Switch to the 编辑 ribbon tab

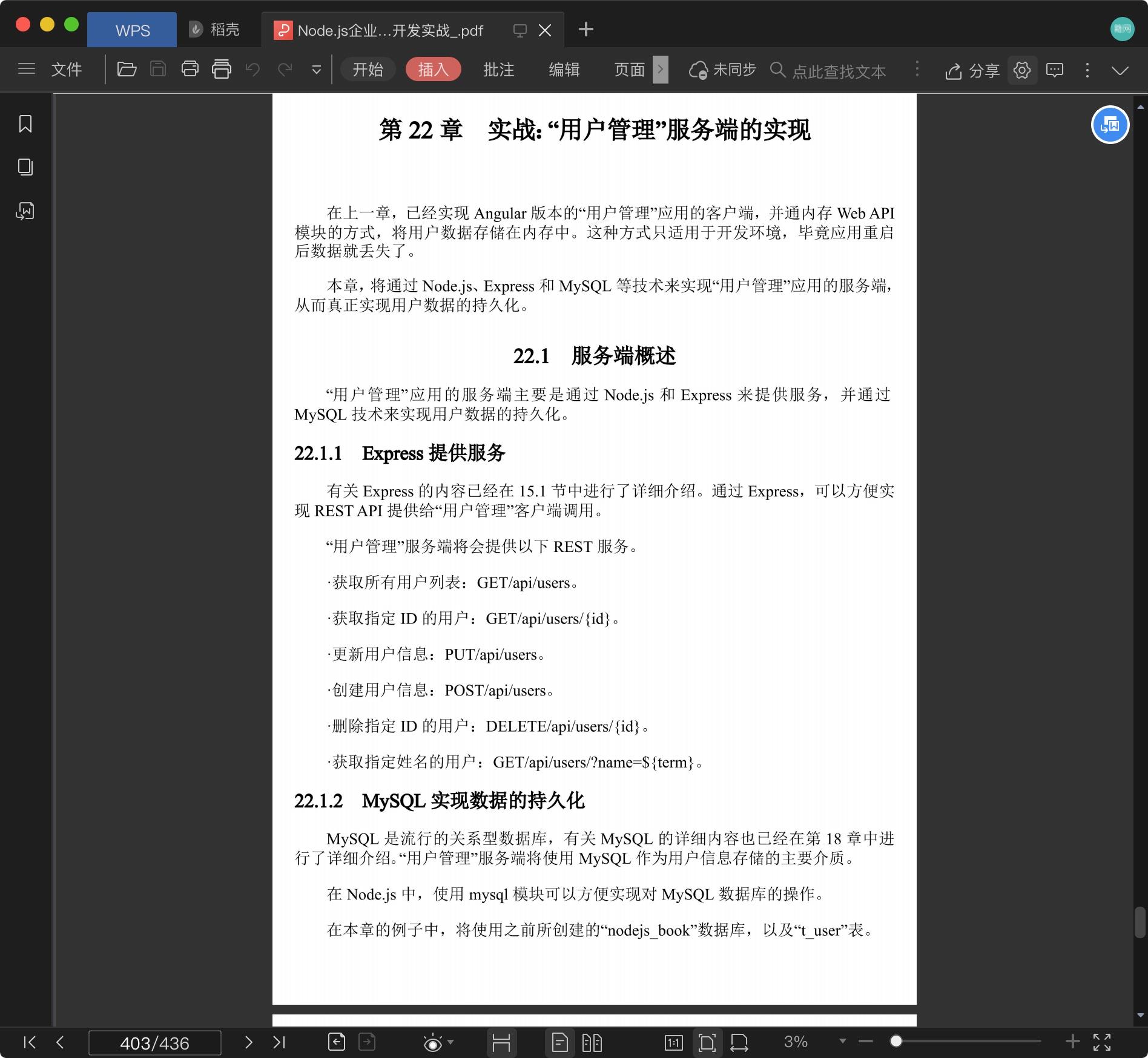pyautogui.click(x=564, y=70)
